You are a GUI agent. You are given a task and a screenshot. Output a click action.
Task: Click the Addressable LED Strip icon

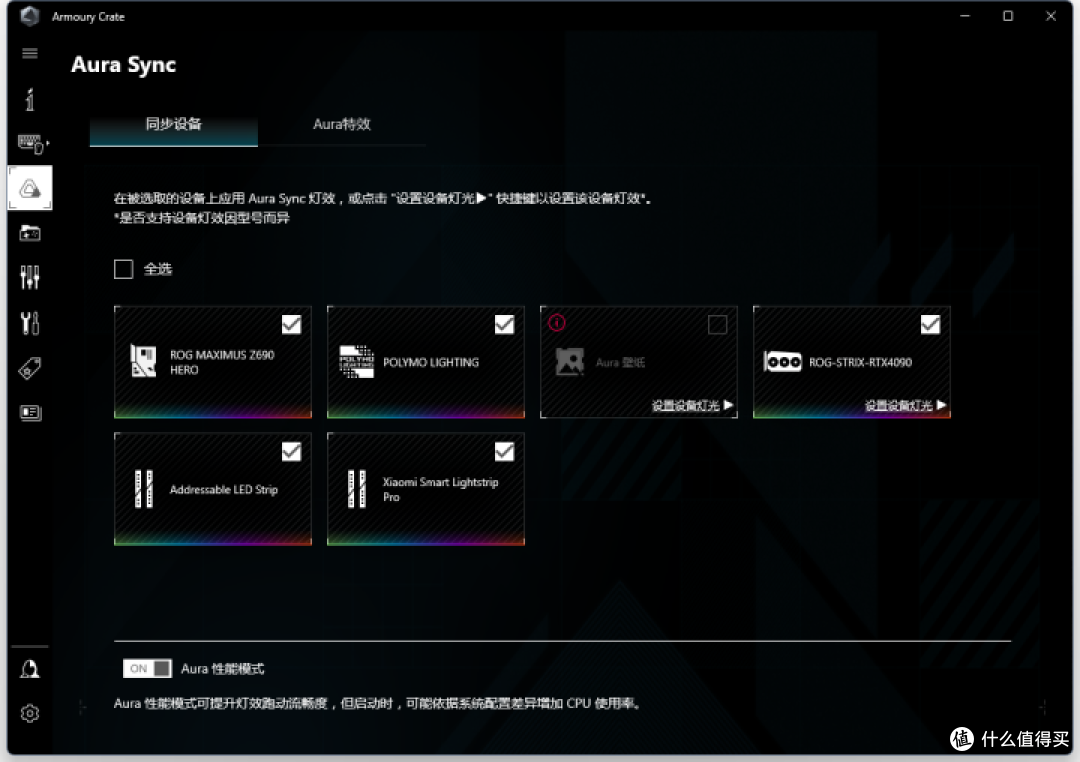tap(143, 489)
